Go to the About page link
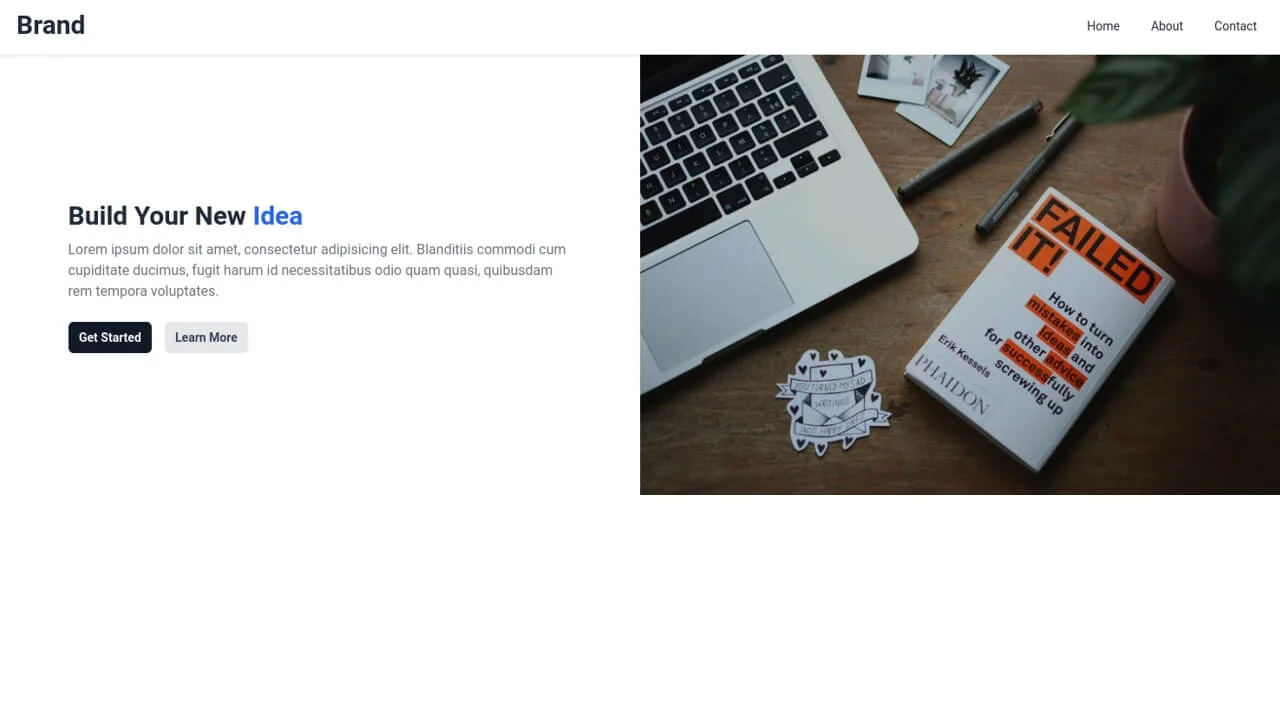The image size is (1280, 720). [1167, 26]
